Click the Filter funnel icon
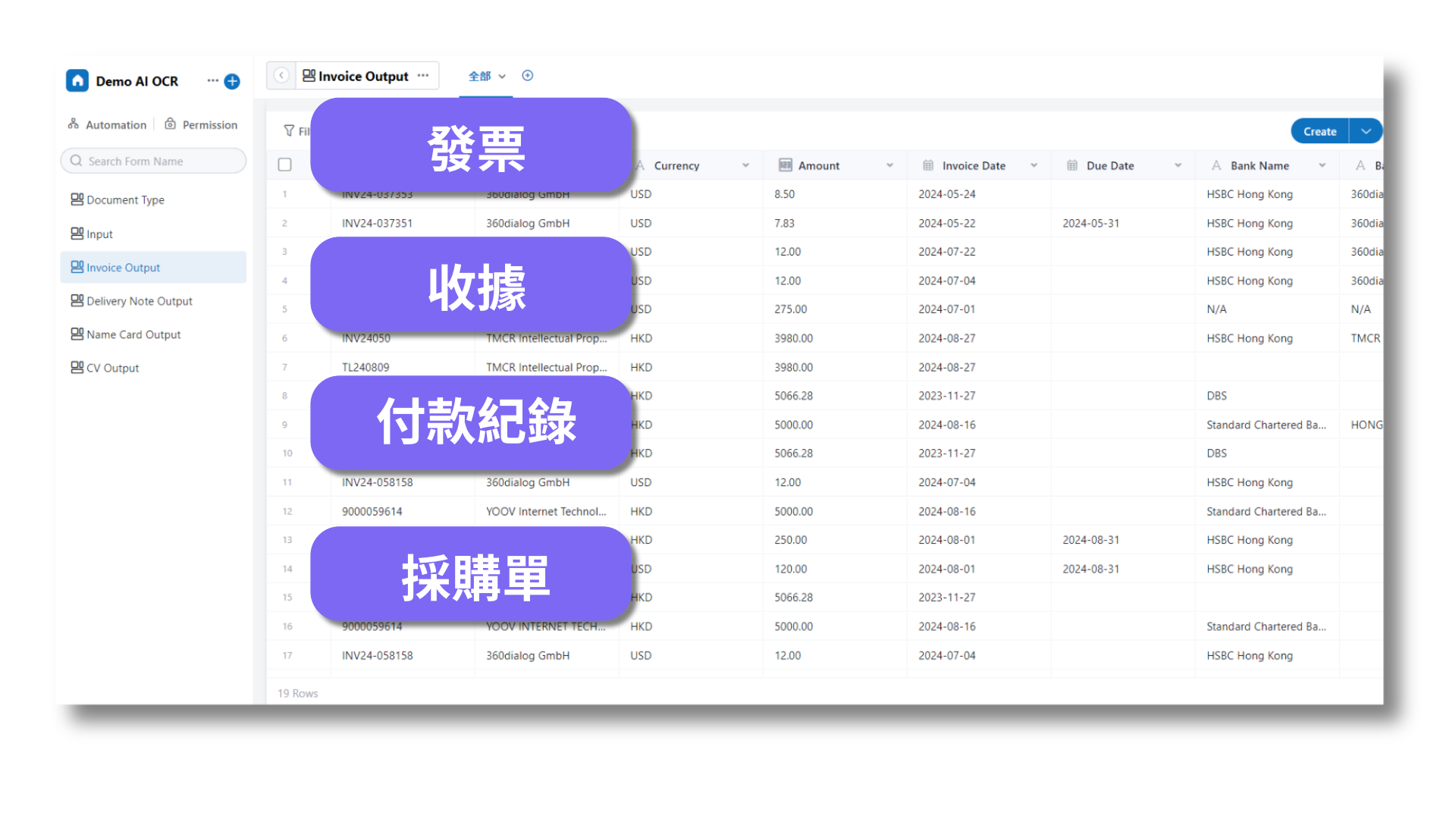The image size is (1456, 819). pyautogui.click(x=289, y=130)
